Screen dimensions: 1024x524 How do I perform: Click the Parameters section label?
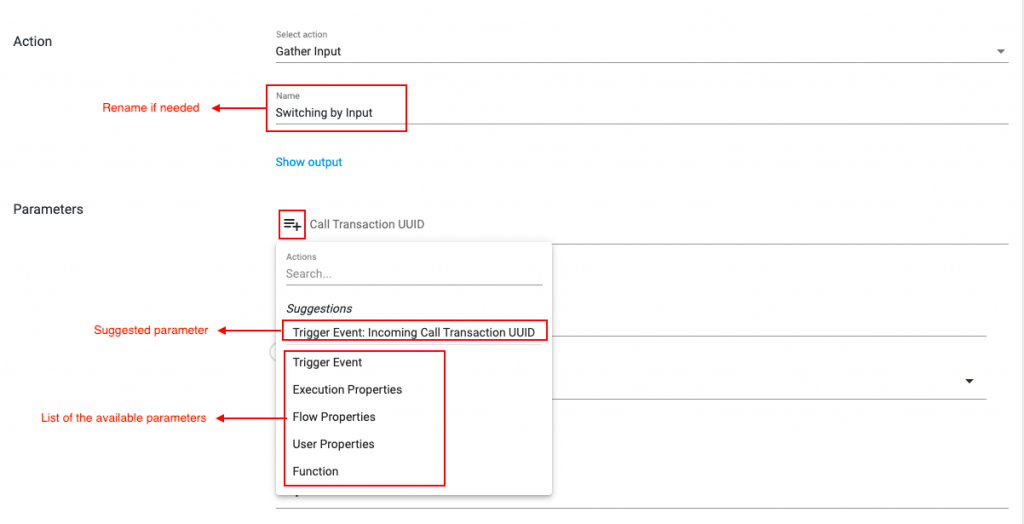coord(48,210)
